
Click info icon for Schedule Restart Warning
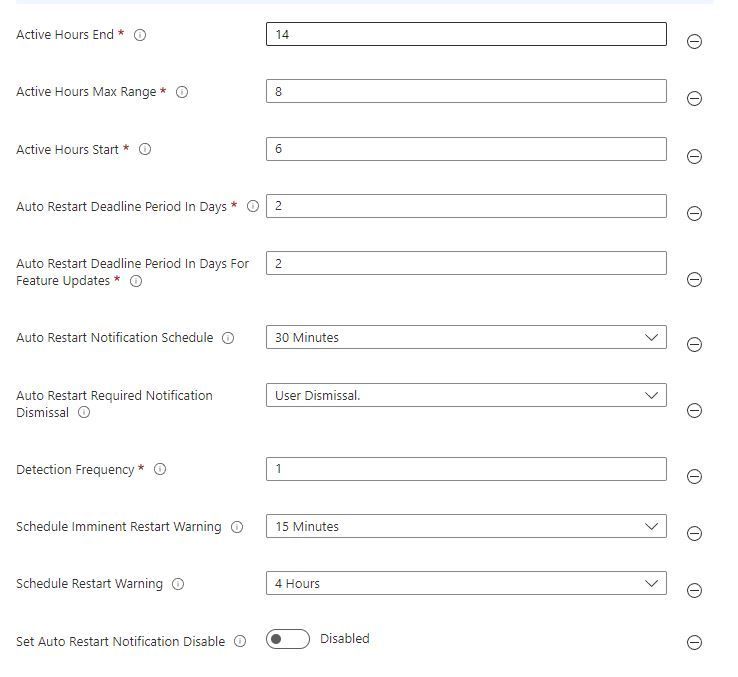(178, 584)
